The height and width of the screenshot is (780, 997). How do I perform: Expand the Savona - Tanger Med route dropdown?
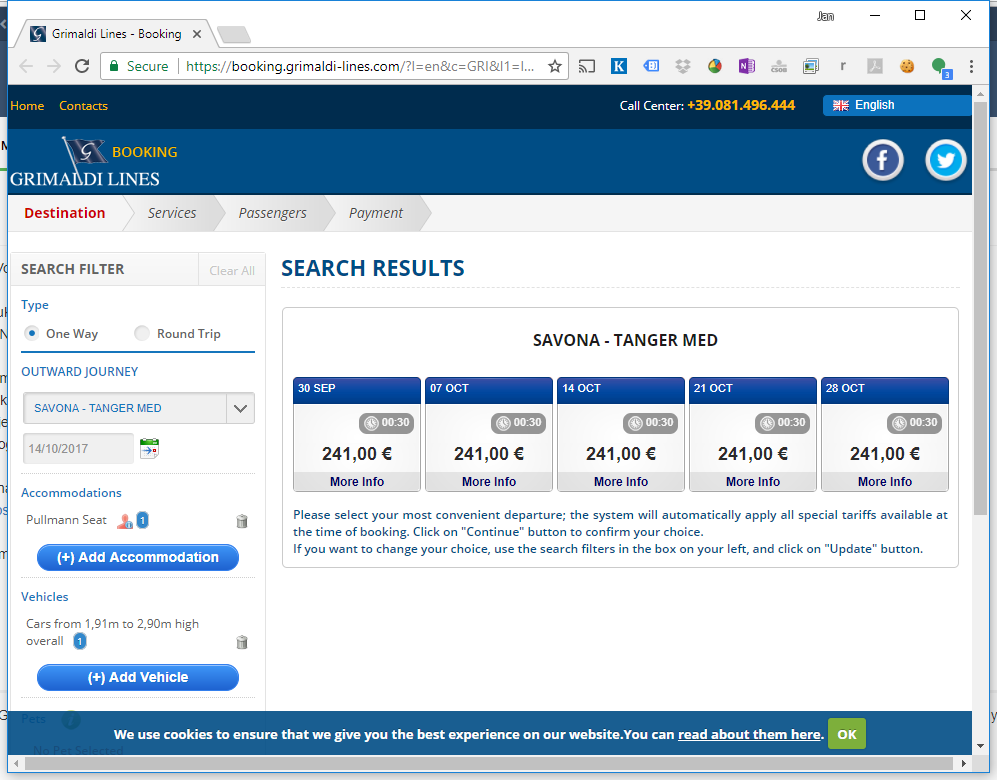click(240, 408)
